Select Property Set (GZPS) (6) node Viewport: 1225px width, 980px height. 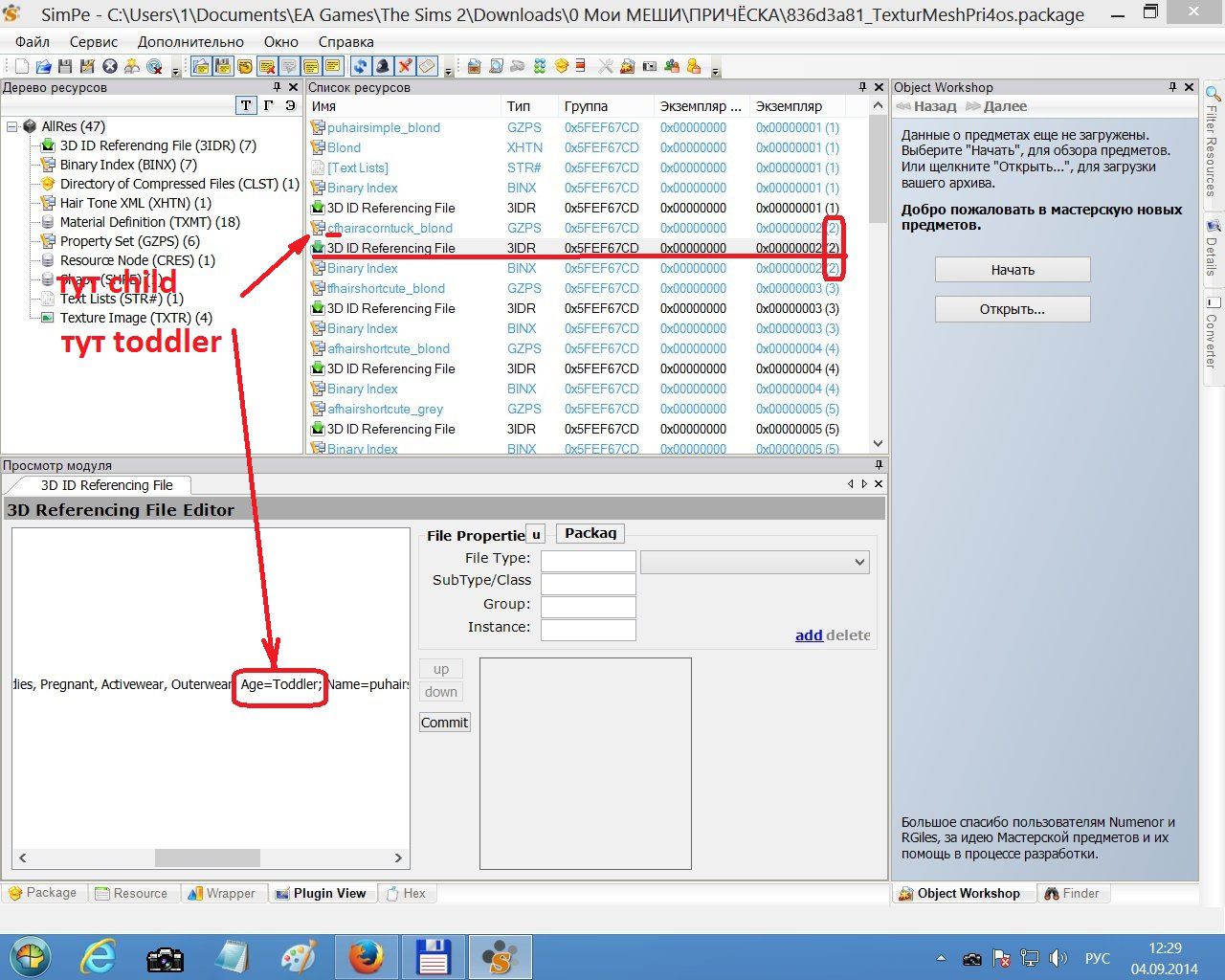point(130,241)
